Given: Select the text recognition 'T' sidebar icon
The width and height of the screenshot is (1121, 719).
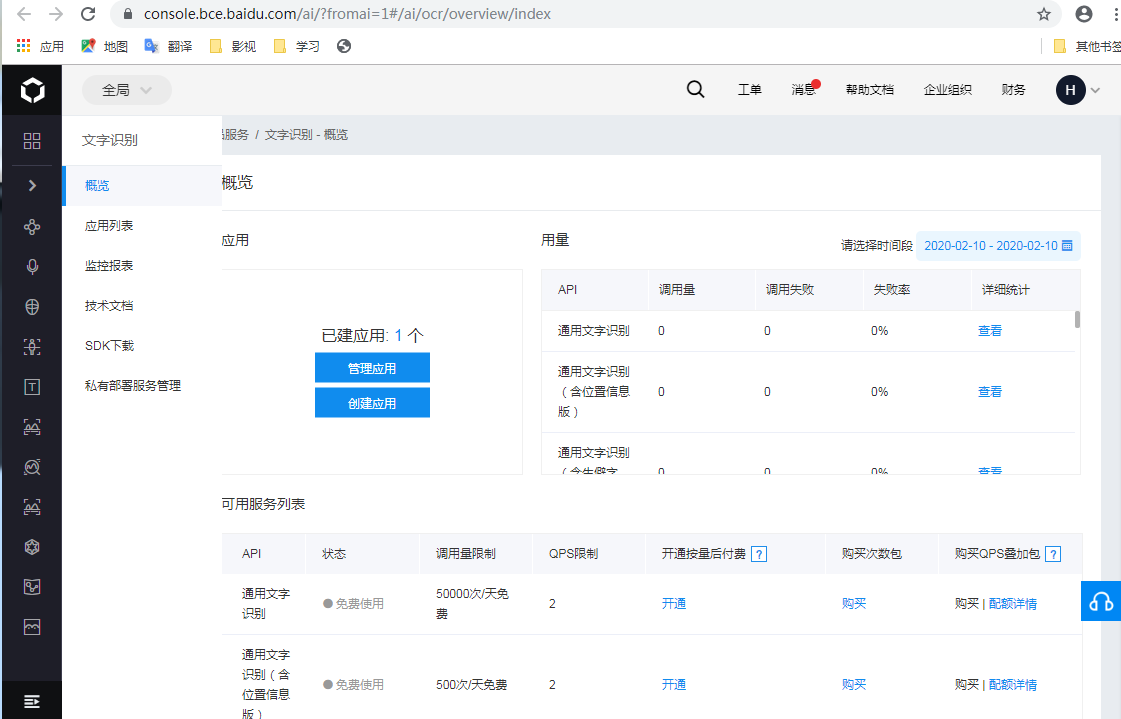Looking at the screenshot, I should (x=32, y=387).
